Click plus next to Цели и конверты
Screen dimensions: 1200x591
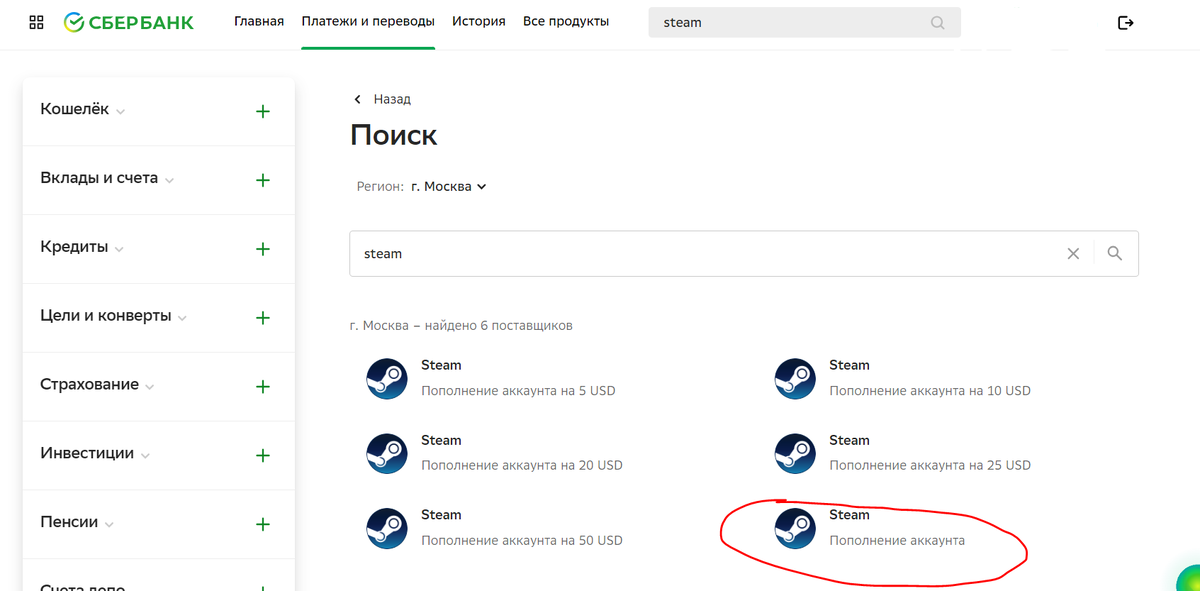tap(263, 318)
